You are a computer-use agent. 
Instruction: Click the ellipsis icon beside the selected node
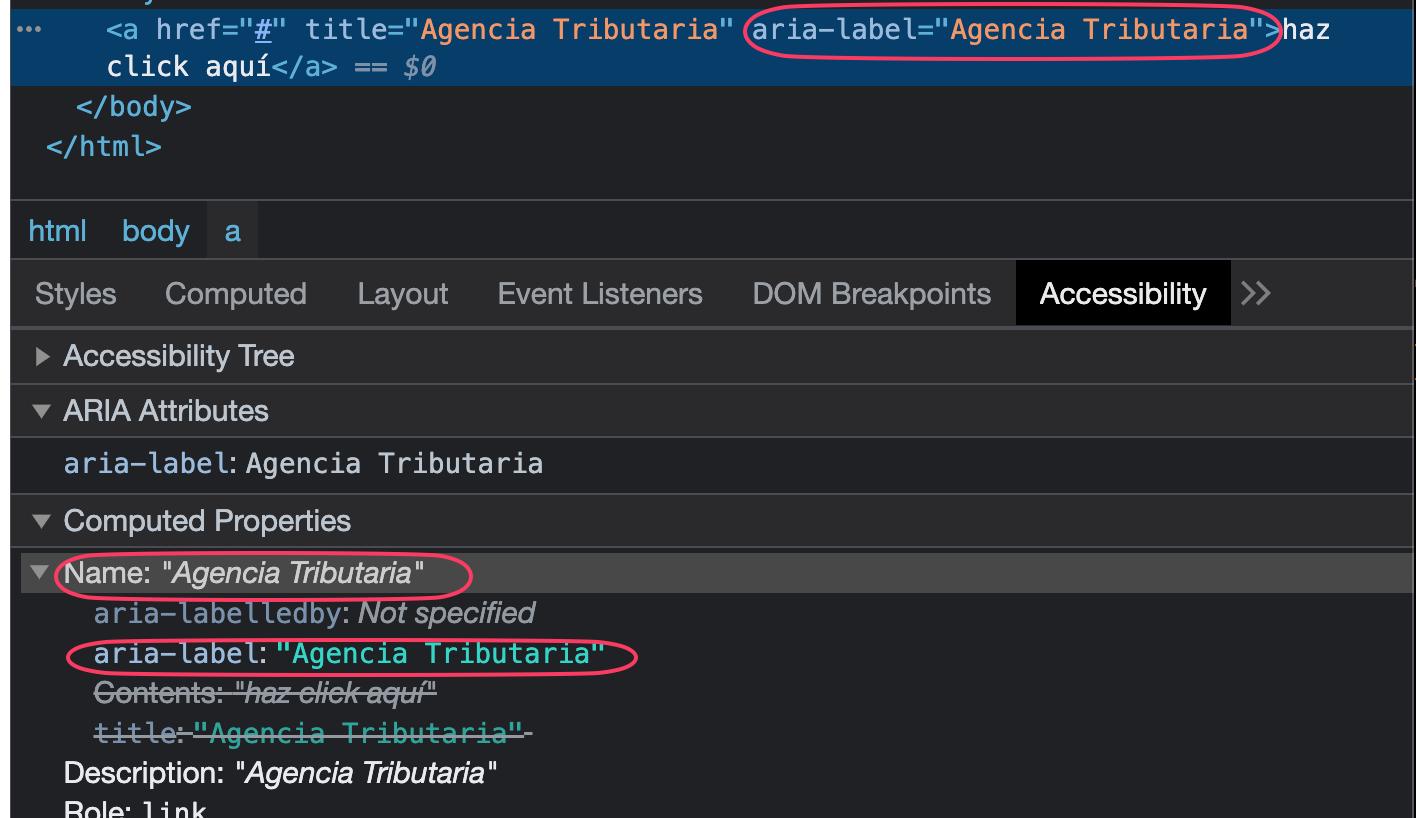[x=29, y=30]
